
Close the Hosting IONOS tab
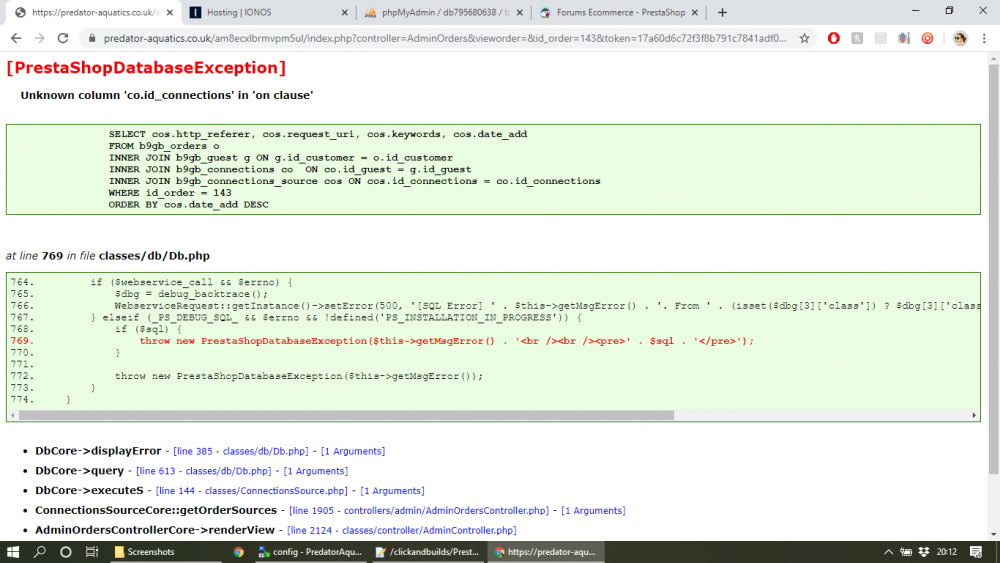(x=344, y=12)
